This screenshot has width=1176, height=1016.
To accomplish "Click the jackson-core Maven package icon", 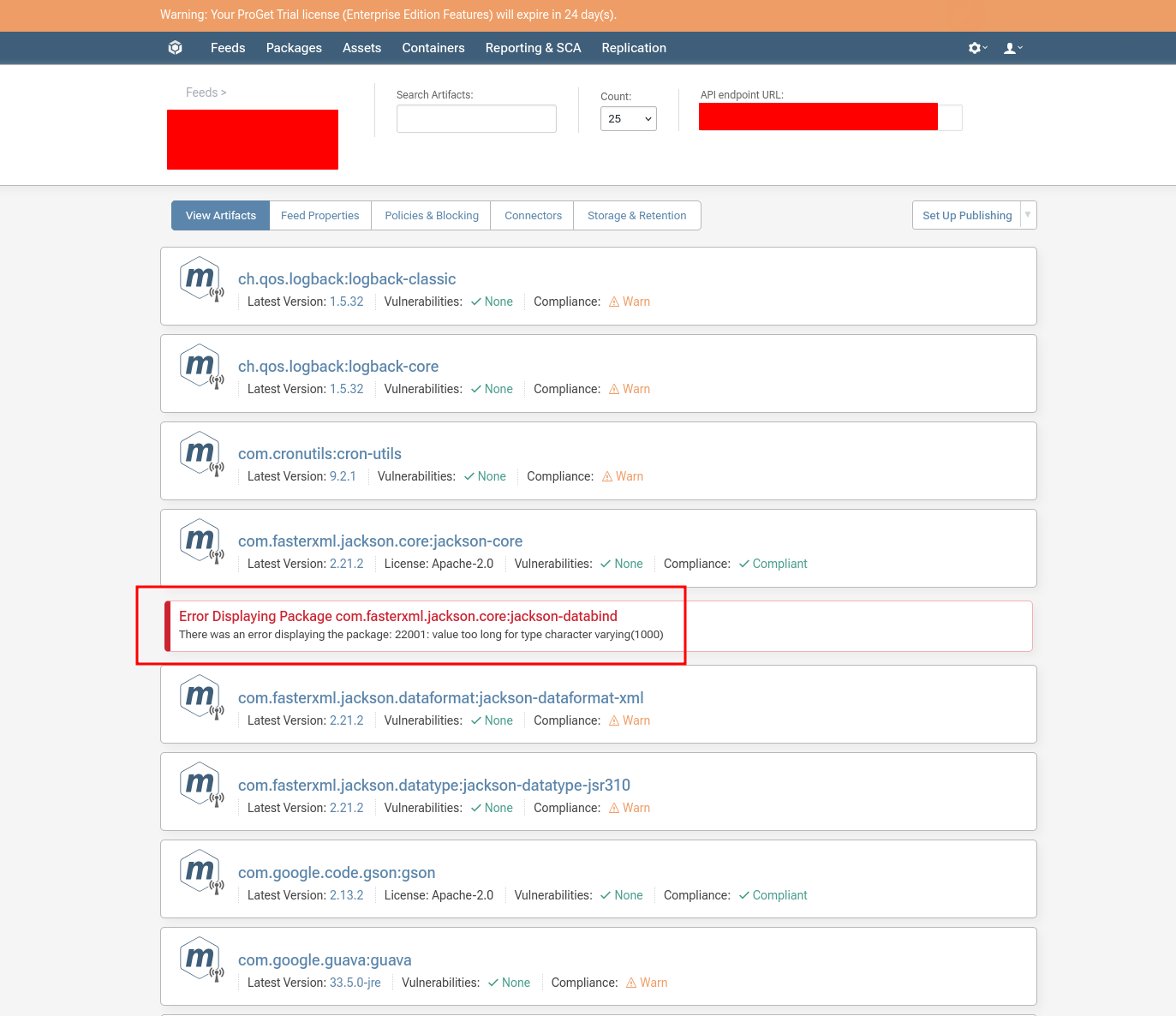I will [201, 541].
